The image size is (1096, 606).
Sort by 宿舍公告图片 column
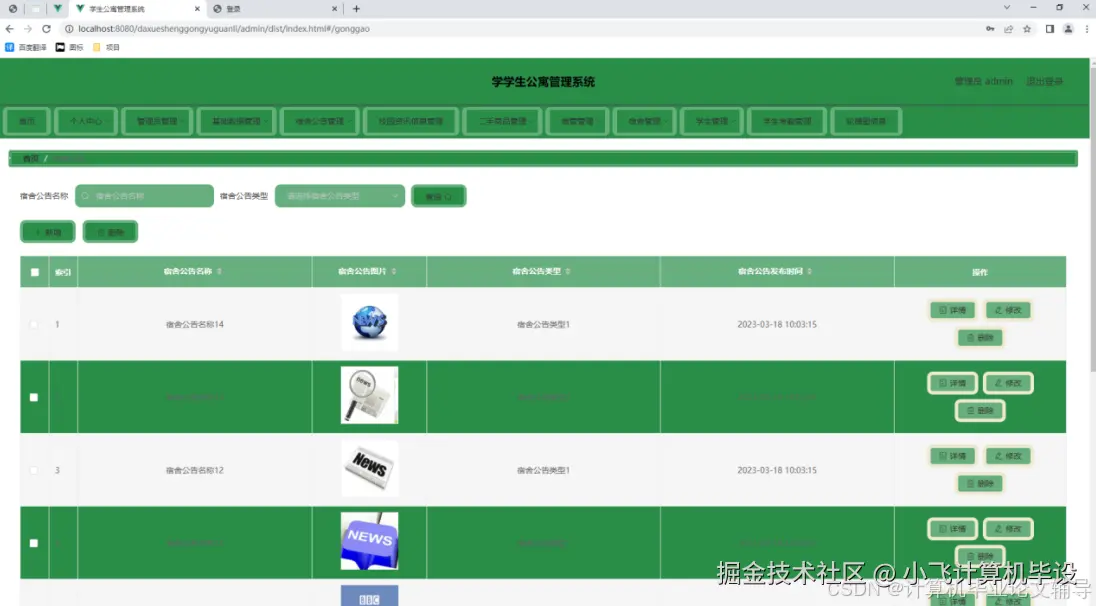point(394,271)
